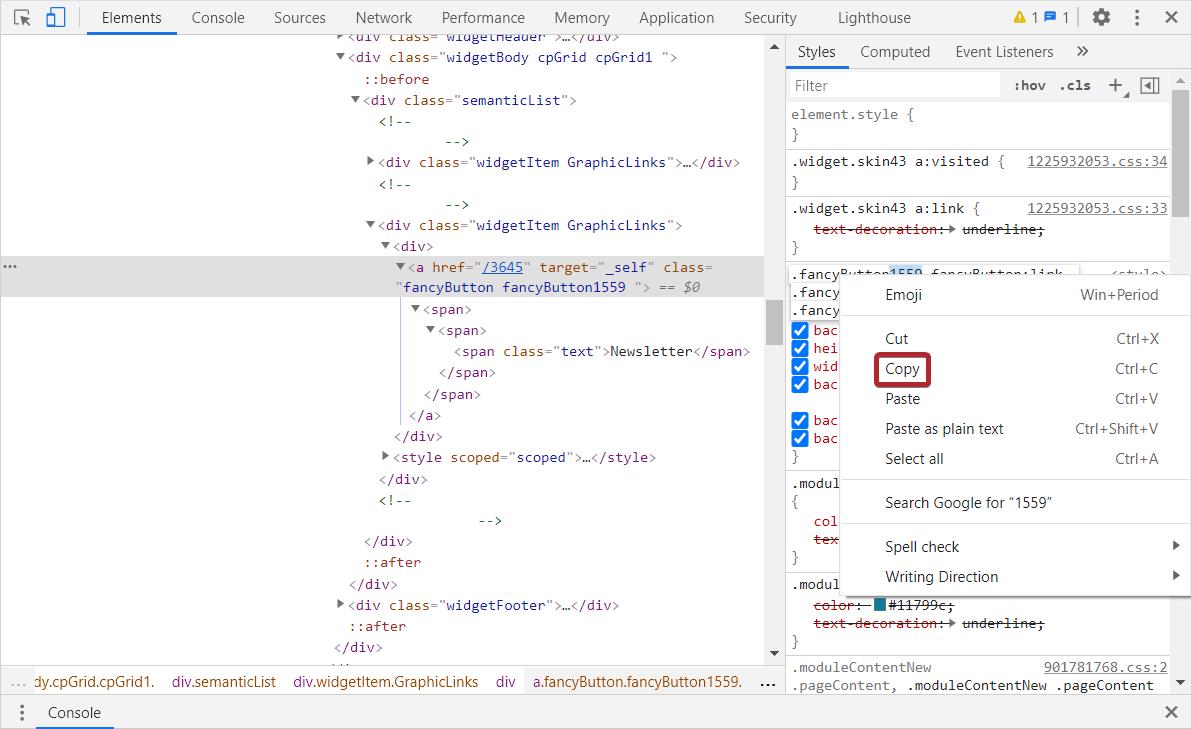
Task: Show more Styles pane tabs chevron
Action: [x=1082, y=52]
